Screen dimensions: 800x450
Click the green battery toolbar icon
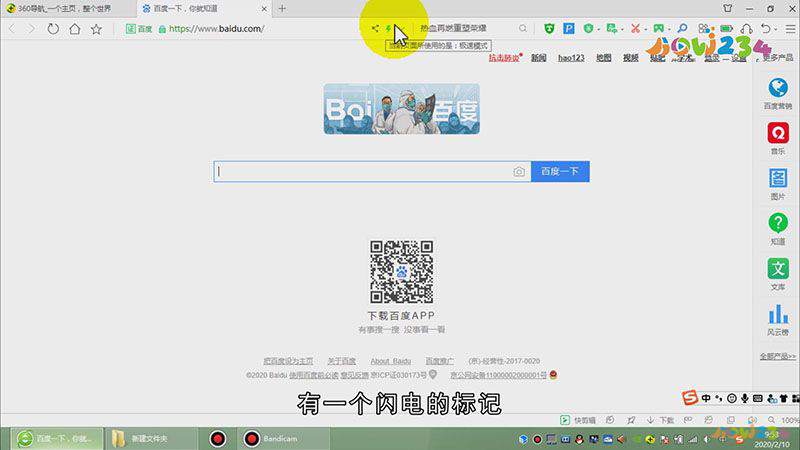[x=726, y=29]
